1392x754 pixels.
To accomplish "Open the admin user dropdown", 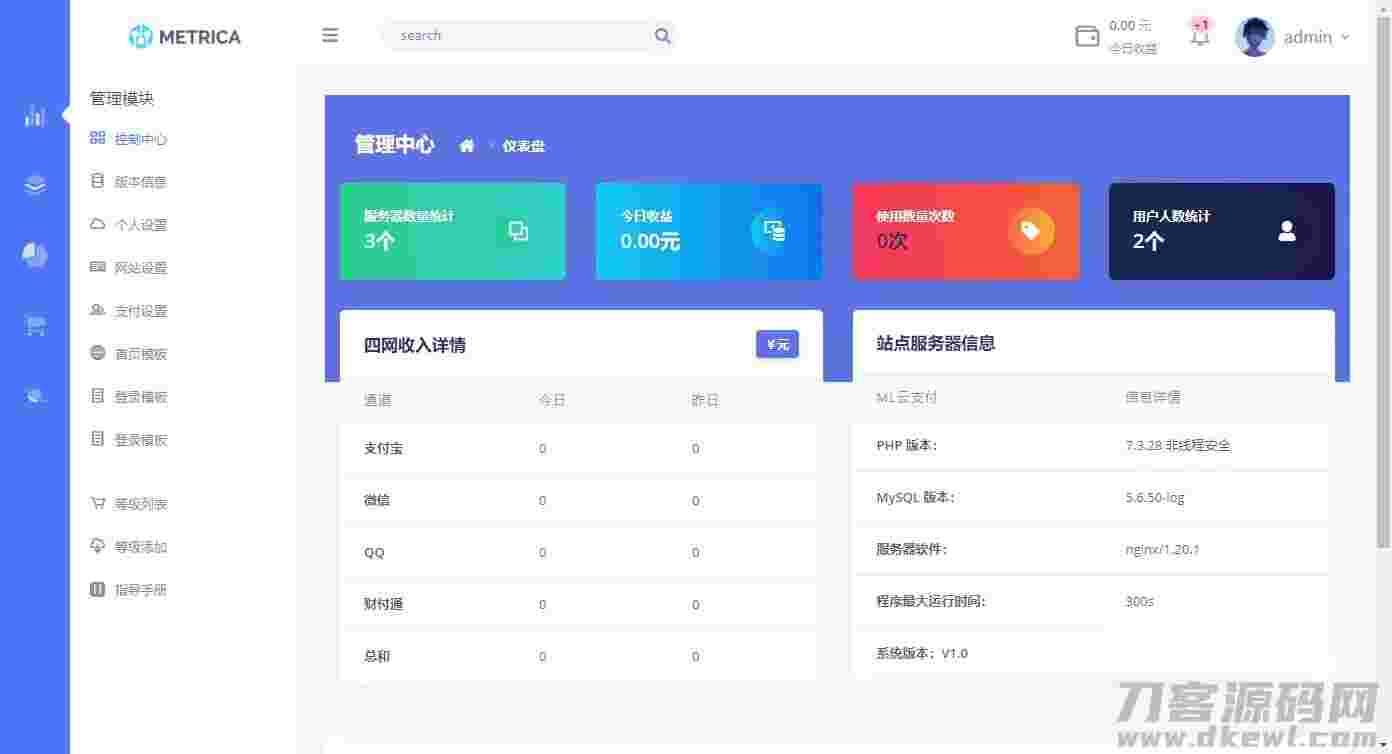I will (1295, 37).
